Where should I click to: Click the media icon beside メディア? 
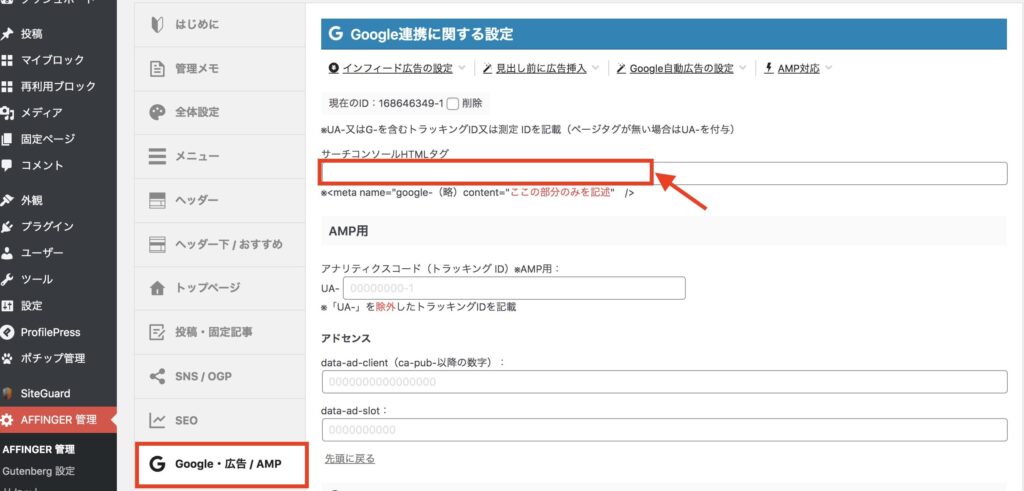[x=7, y=113]
